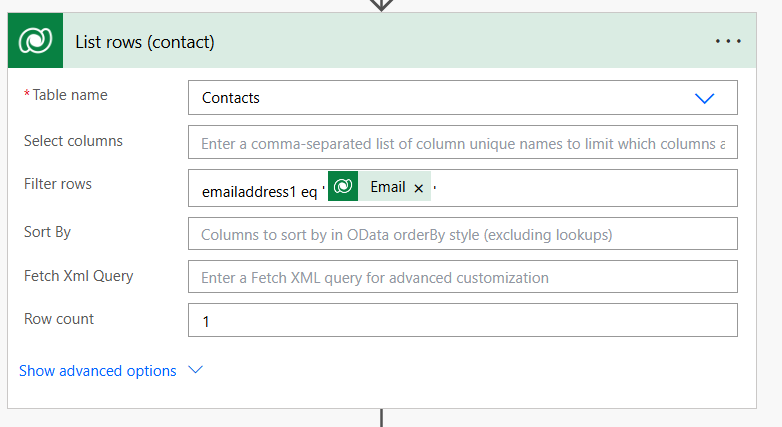The width and height of the screenshot is (782, 427).
Task: Remove the Email dynamic content token
Action: [419, 188]
